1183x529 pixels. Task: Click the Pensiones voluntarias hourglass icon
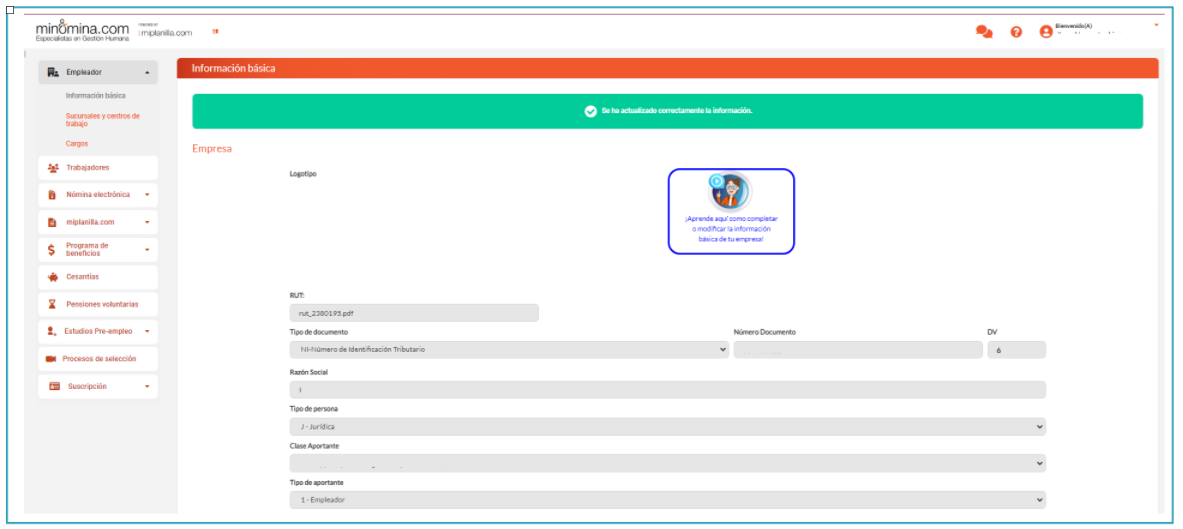click(52, 304)
